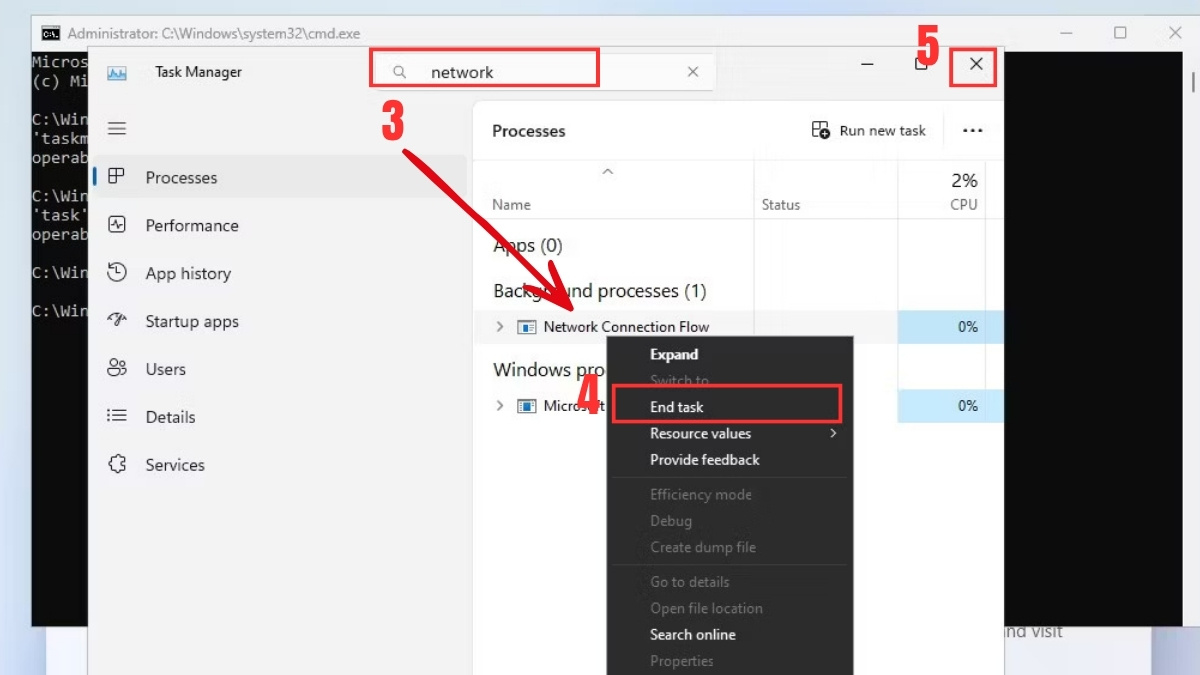Open the three-dot more options menu

[972, 130]
